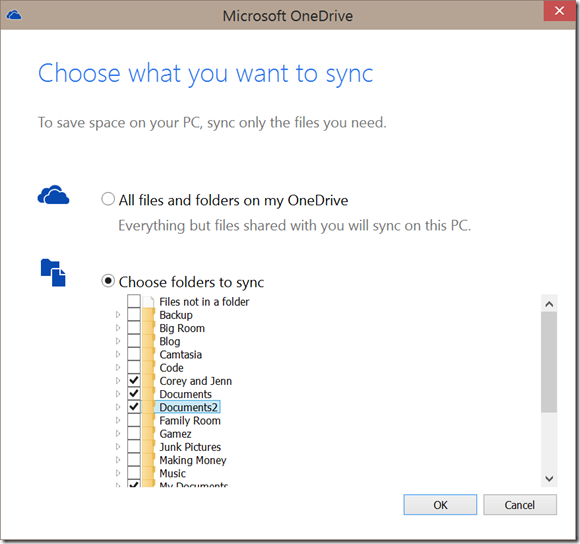Check the Family Room checkbox
This screenshot has height=544, width=580.
[x=134, y=420]
